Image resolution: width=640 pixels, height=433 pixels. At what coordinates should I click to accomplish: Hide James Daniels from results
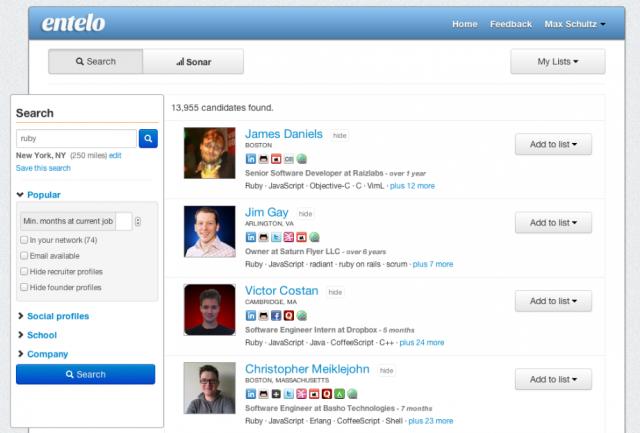(340, 135)
